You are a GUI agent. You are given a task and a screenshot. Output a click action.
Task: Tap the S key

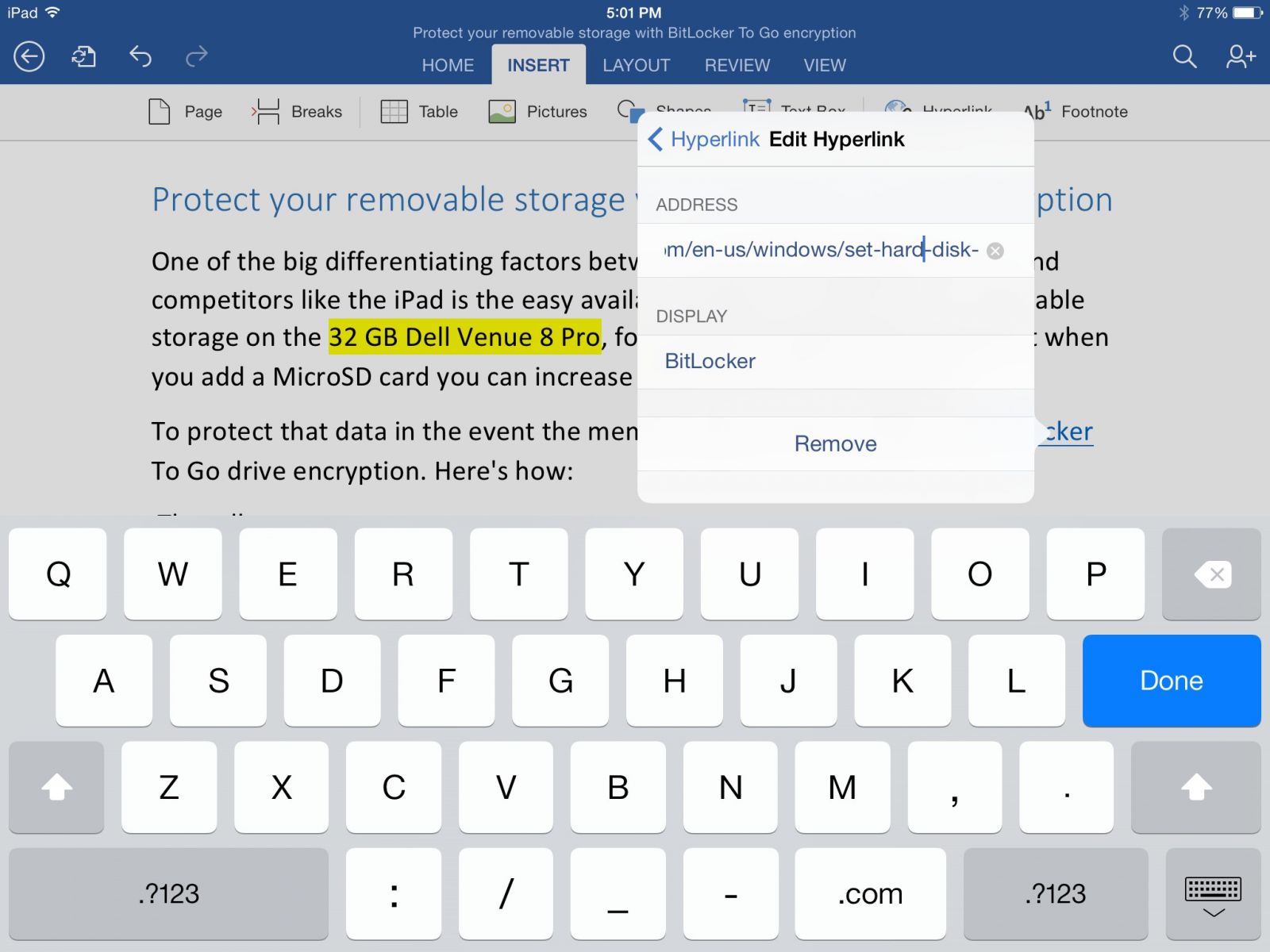[218, 681]
